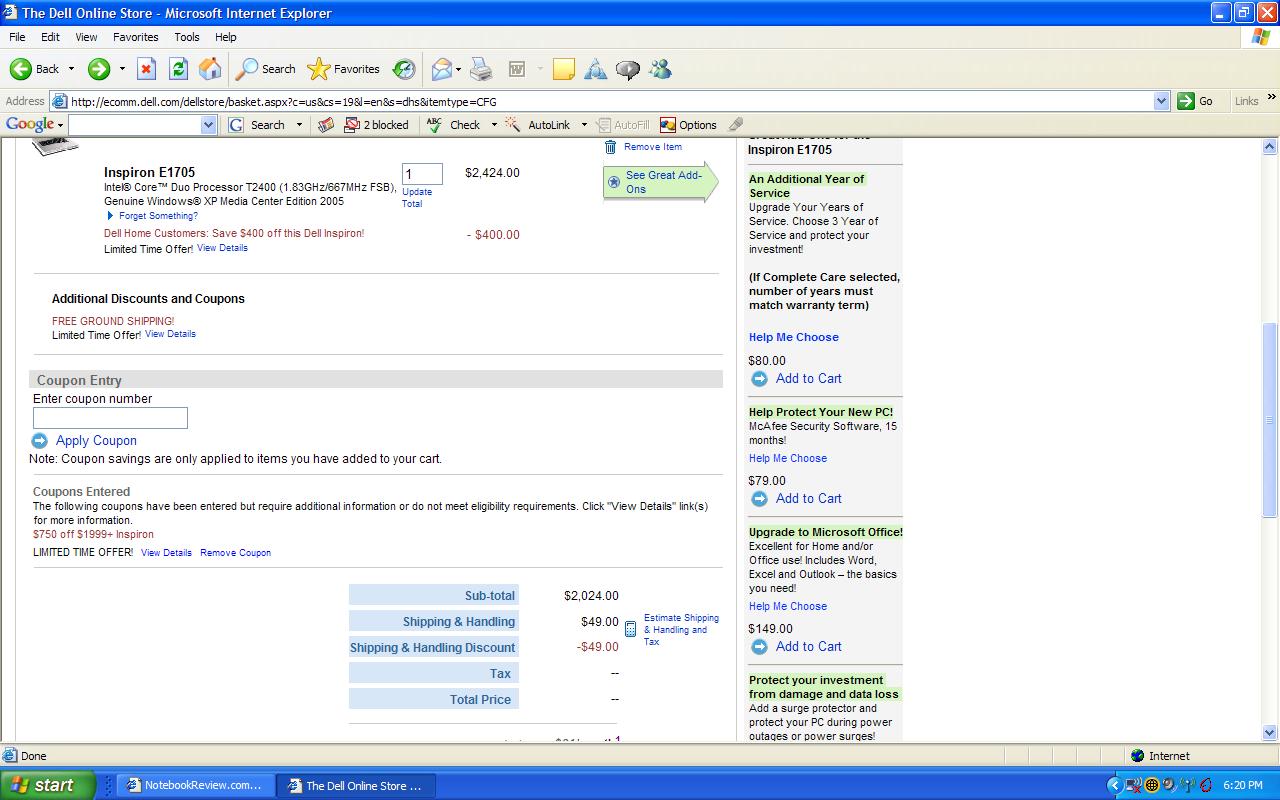Open the Edit menu
This screenshot has width=1280, height=800.
pos(50,37)
